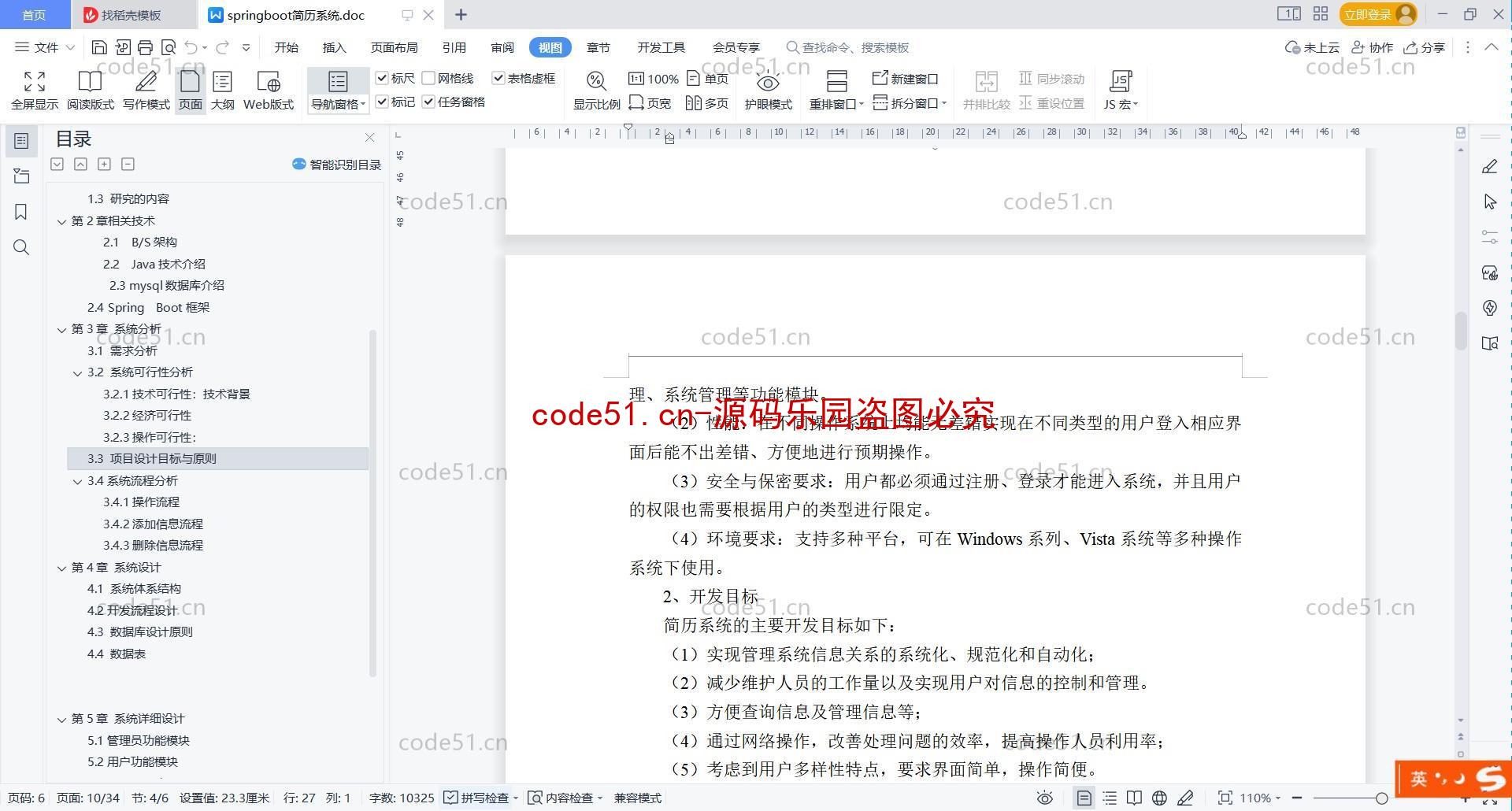The image size is (1512, 811).
Task: Open the outline navigation sidebar icon
Action: [21, 141]
